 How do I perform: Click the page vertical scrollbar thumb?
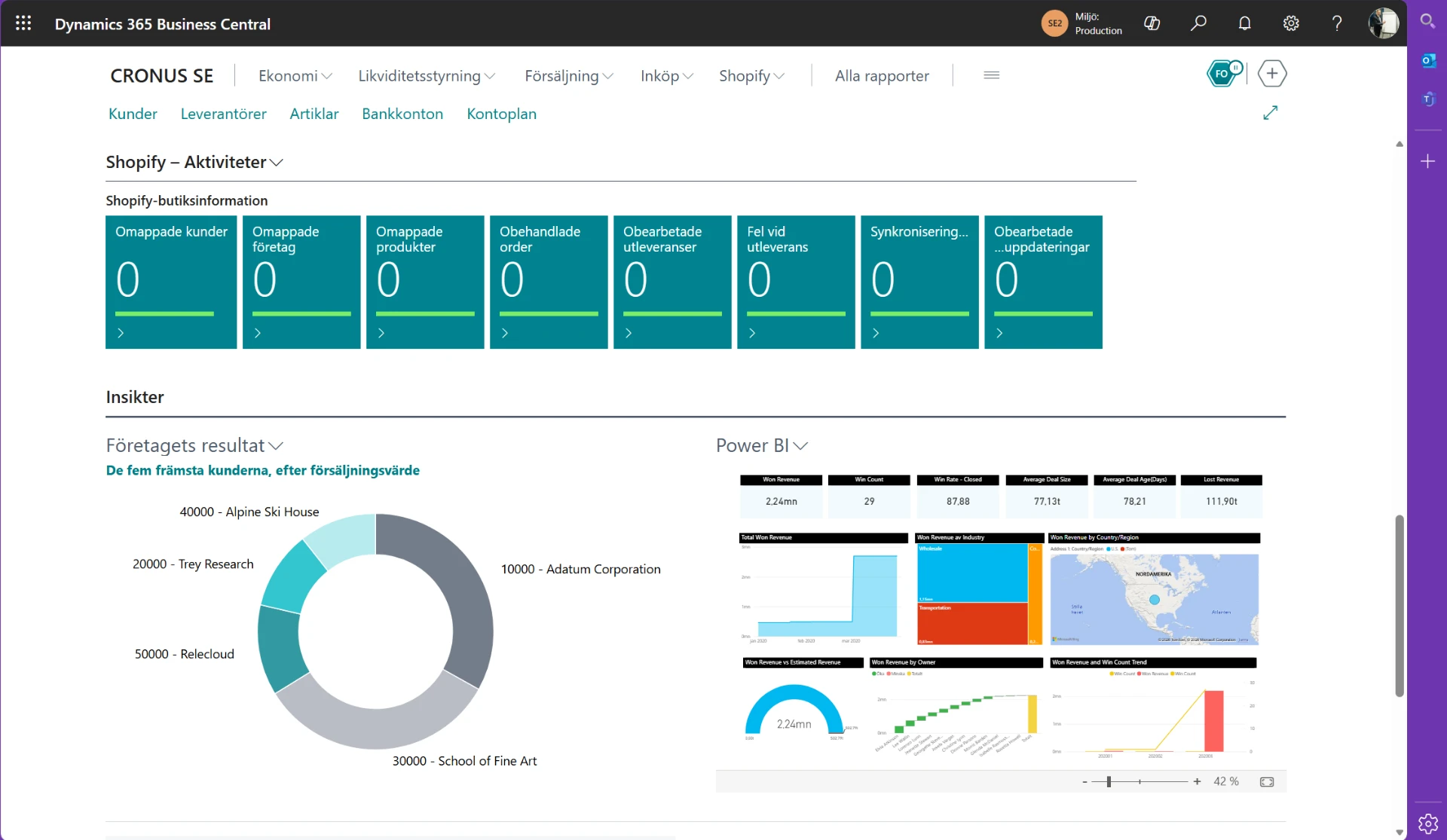pos(1400,606)
